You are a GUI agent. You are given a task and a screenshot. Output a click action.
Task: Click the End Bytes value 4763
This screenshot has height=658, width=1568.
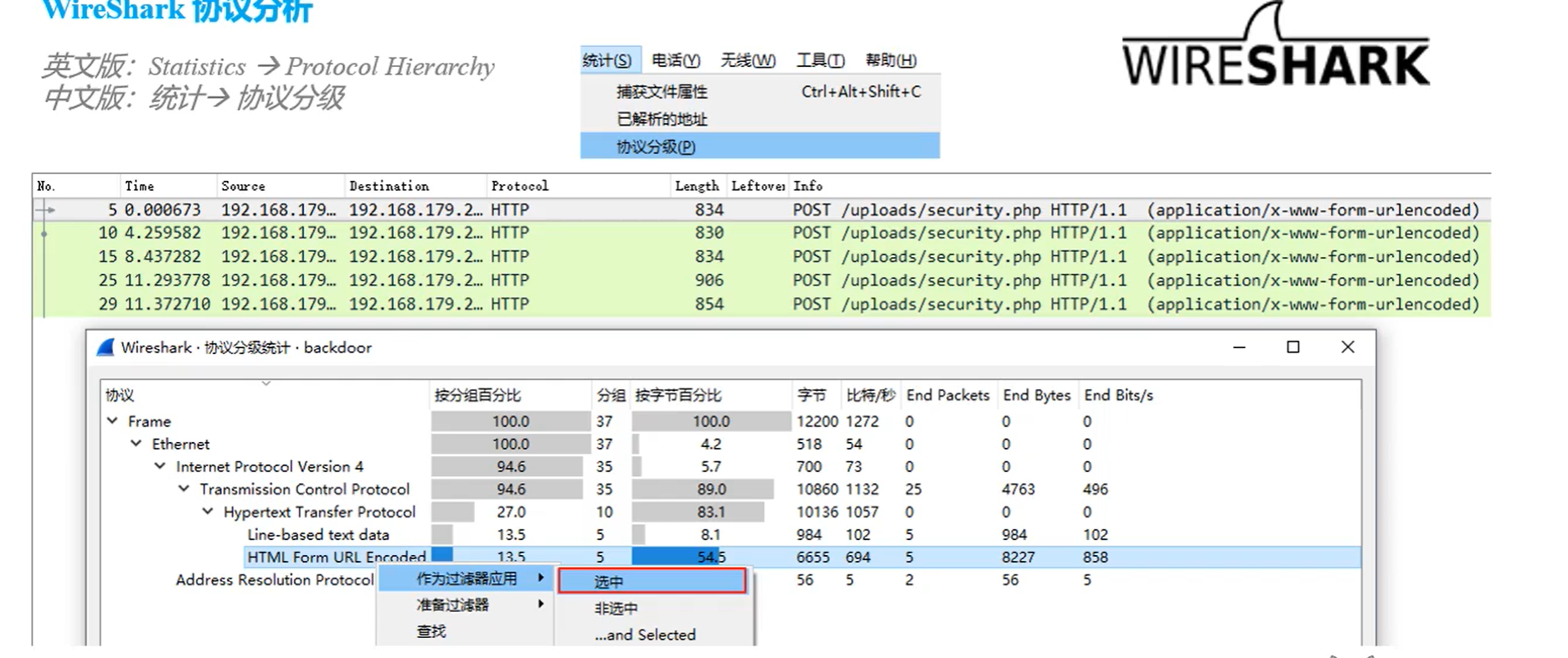coord(1018,489)
